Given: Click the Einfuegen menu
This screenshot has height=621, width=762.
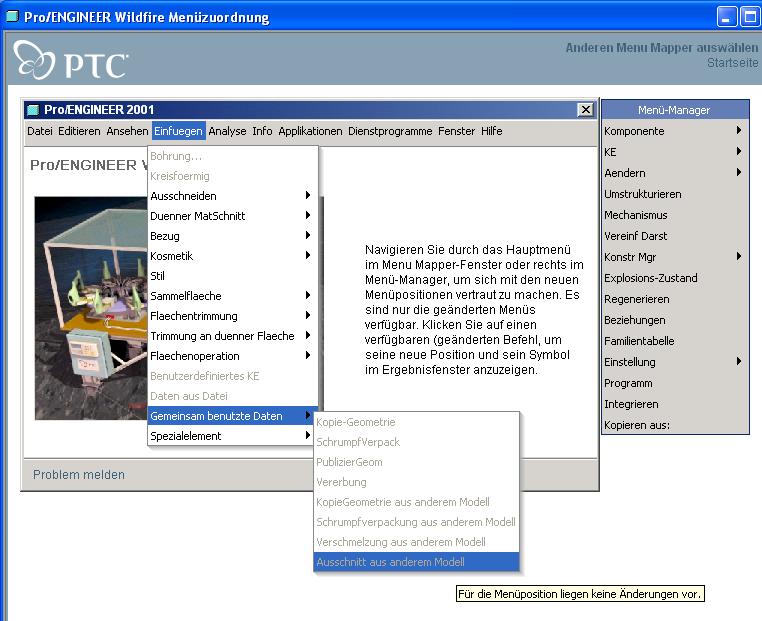Looking at the screenshot, I should click(x=178, y=131).
